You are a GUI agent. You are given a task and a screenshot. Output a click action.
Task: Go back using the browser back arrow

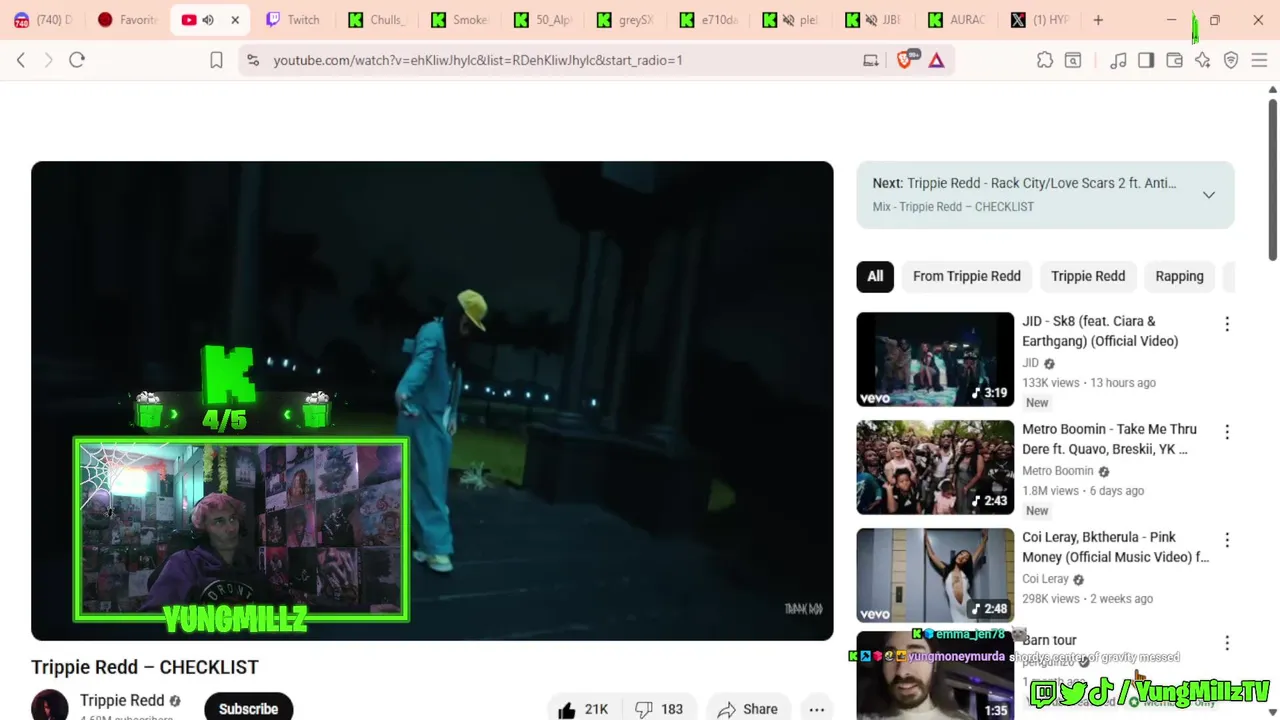(x=21, y=60)
